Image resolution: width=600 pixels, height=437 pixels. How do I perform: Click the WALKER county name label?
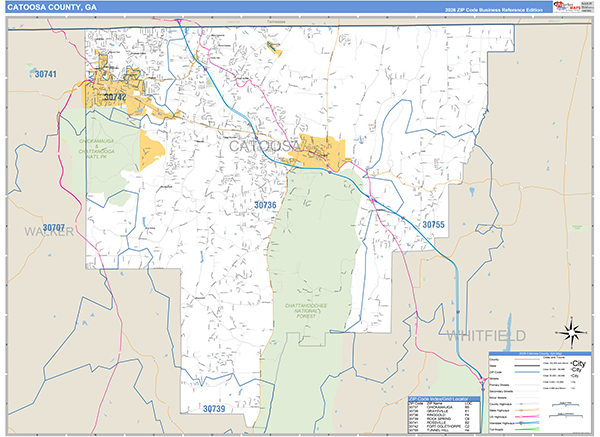49,232
